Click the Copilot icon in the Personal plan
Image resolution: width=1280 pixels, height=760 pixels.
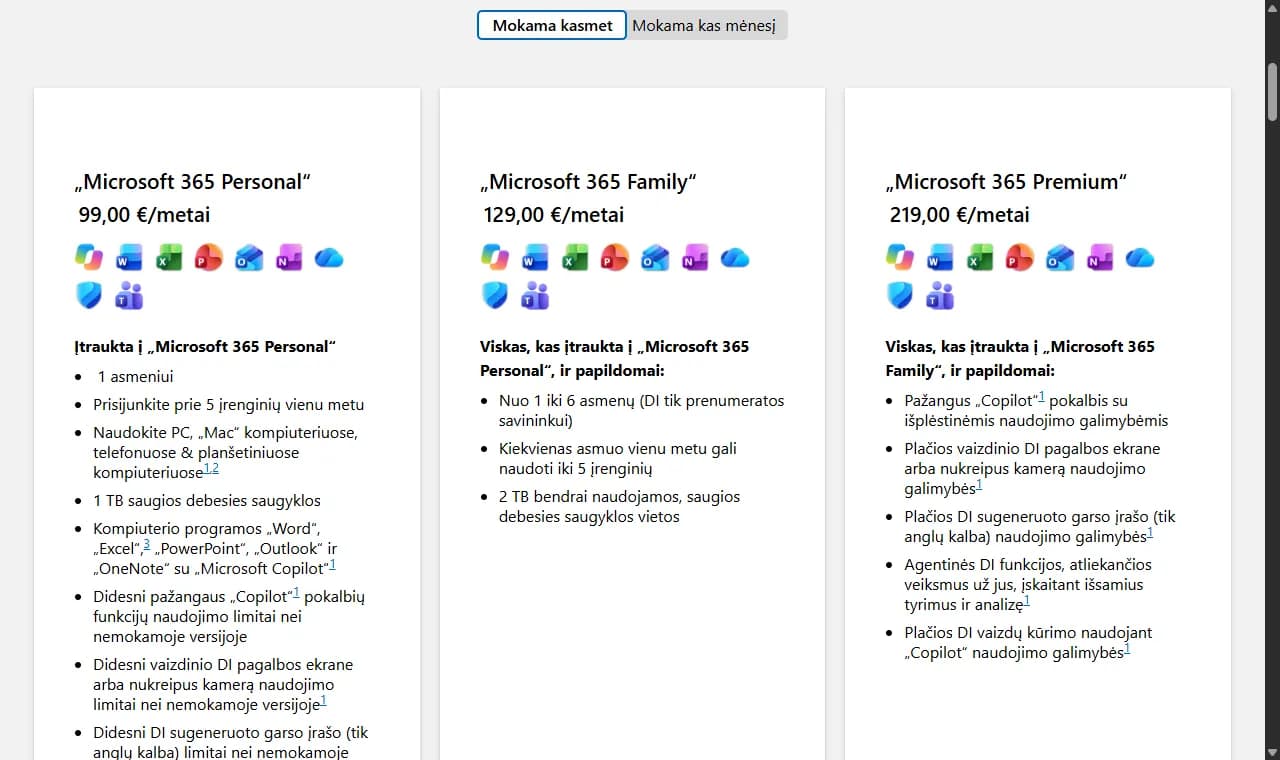pos(89,258)
